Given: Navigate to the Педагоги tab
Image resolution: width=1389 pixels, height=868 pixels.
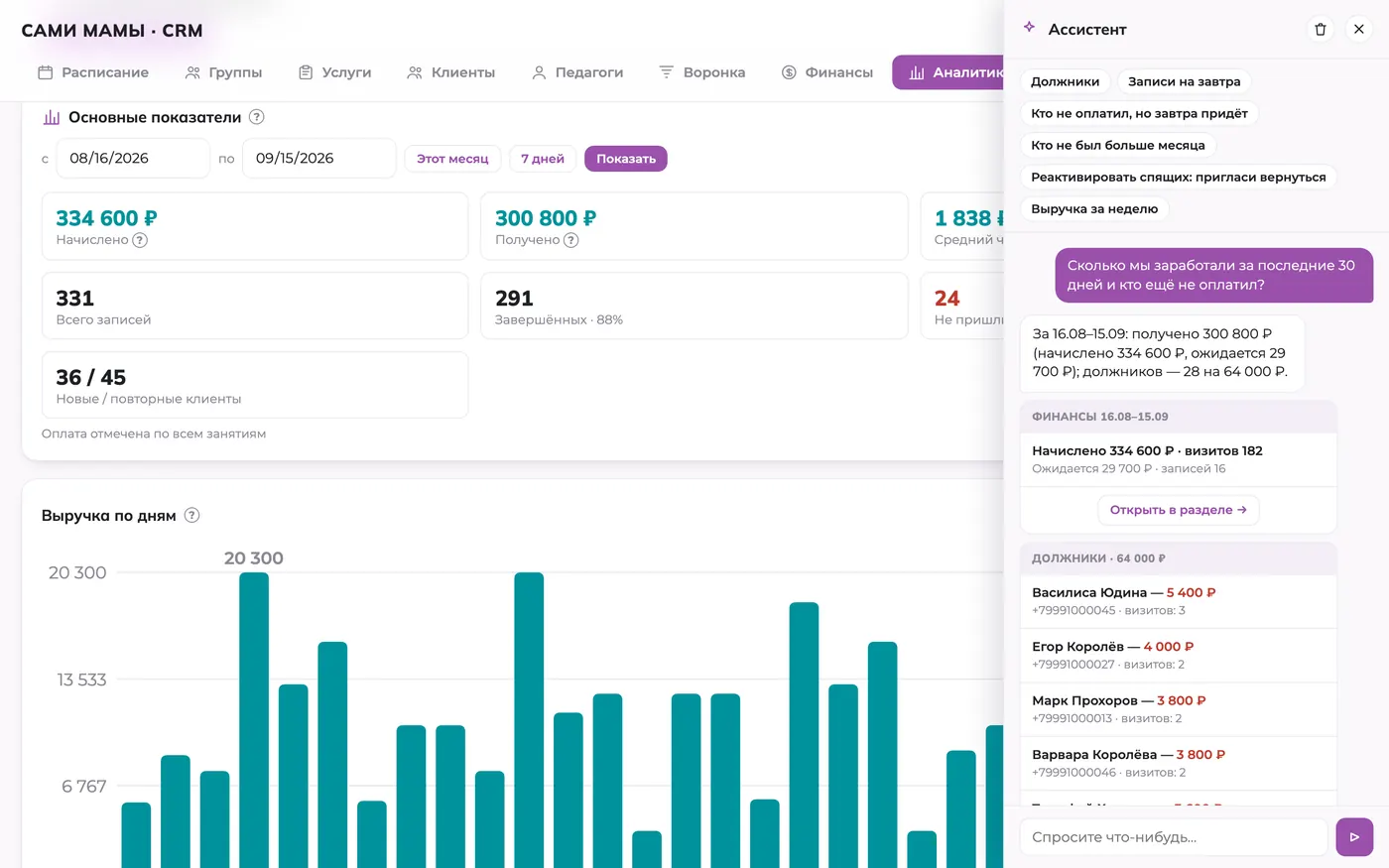Looking at the screenshot, I should tap(577, 72).
